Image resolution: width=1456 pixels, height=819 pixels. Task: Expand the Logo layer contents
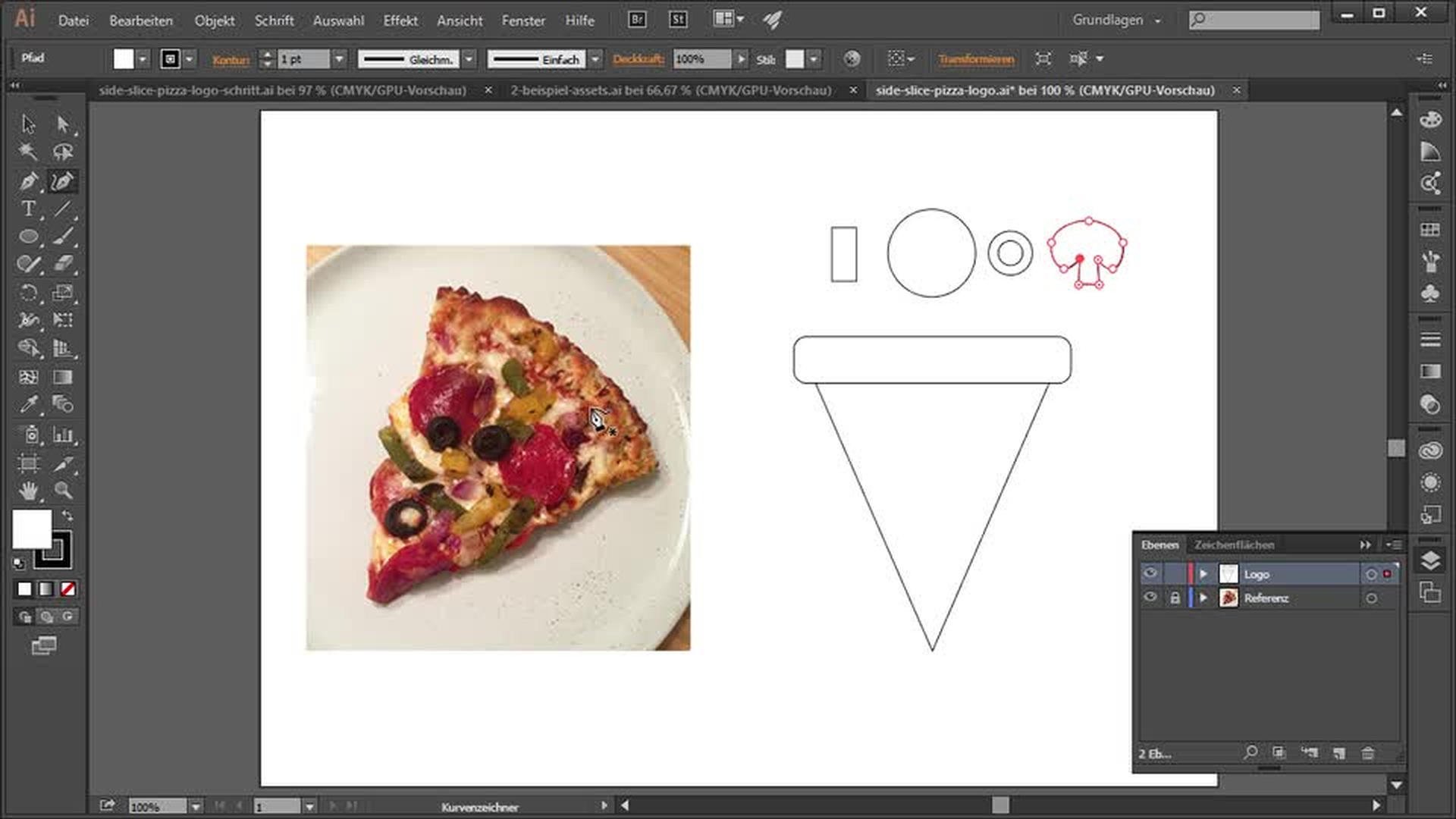(1203, 574)
